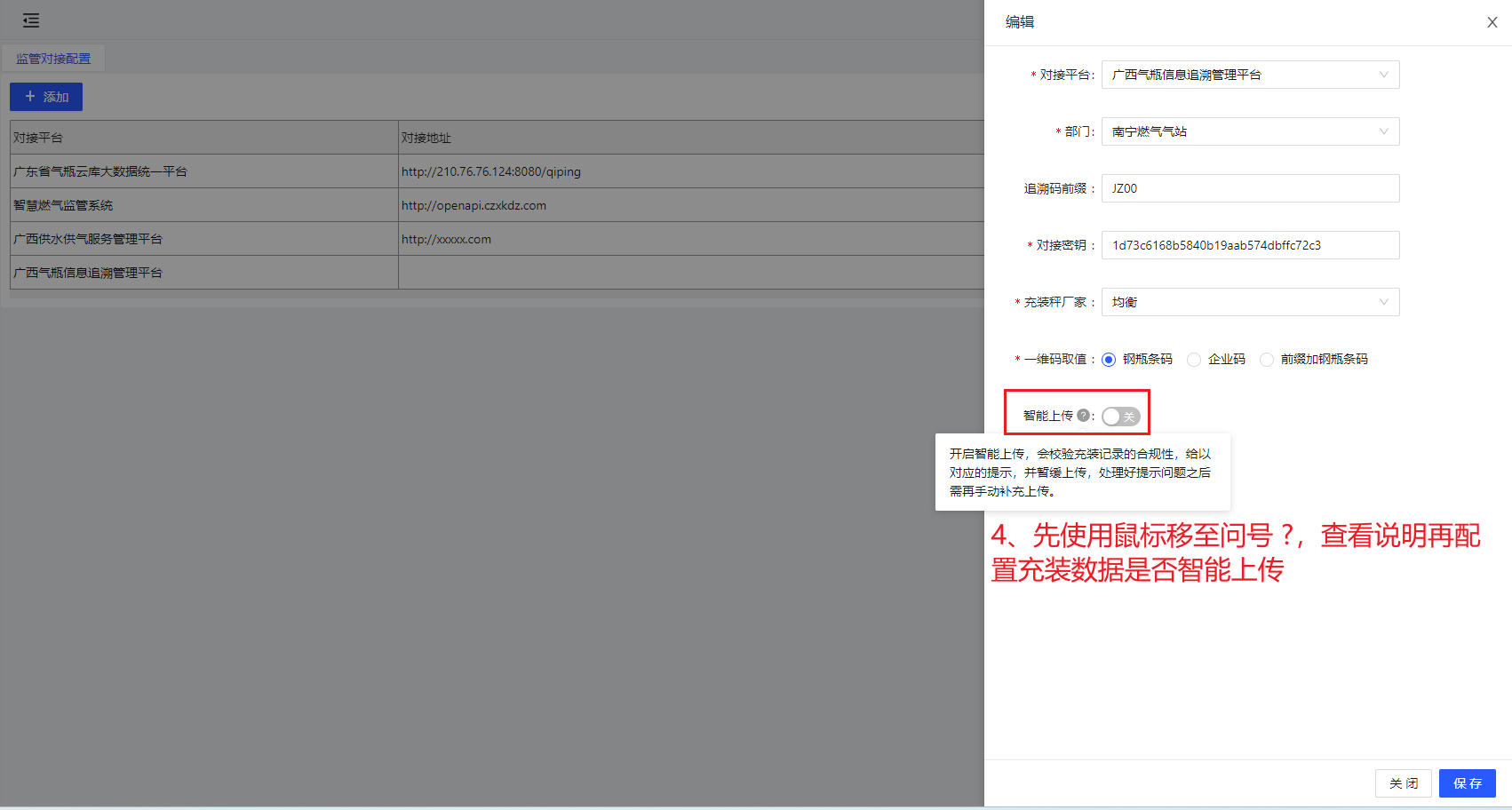This screenshot has height=810, width=1512.
Task: Select the 钢瓶条码 radio option
Action: point(1109,360)
